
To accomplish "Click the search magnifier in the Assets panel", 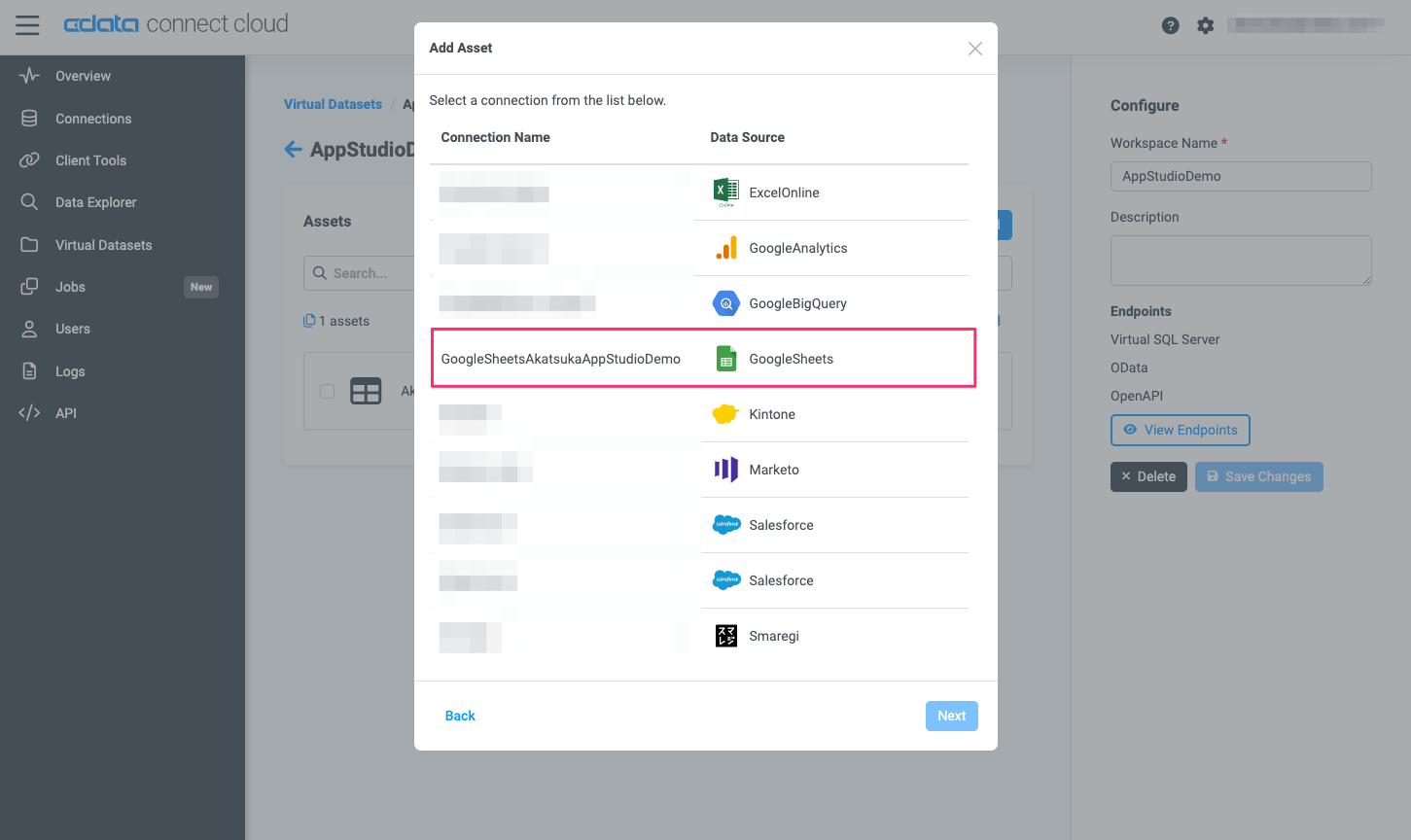I will pyautogui.click(x=321, y=272).
